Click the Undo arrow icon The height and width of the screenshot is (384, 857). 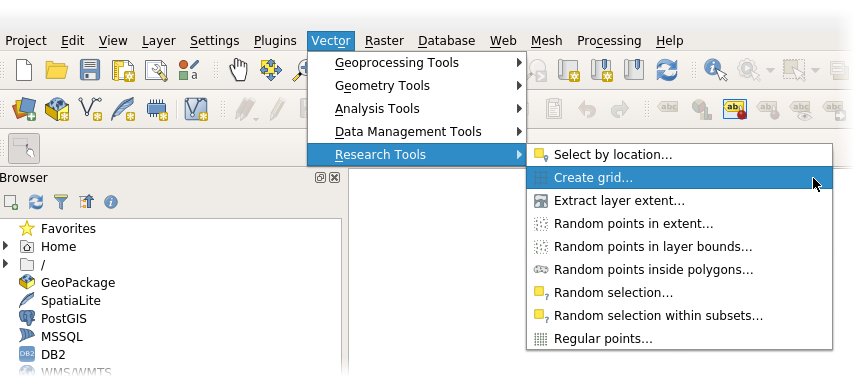[587, 109]
